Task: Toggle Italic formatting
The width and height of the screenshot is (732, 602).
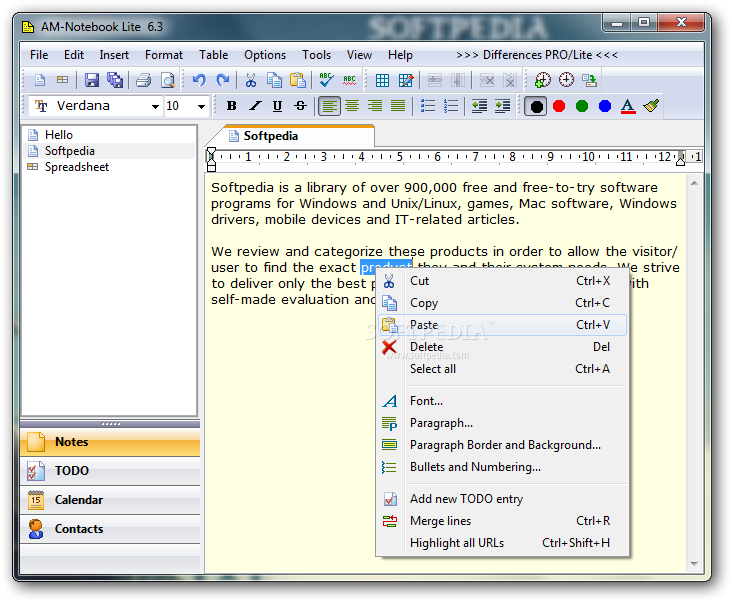Action: pyautogui.click(x=254, y=106)
